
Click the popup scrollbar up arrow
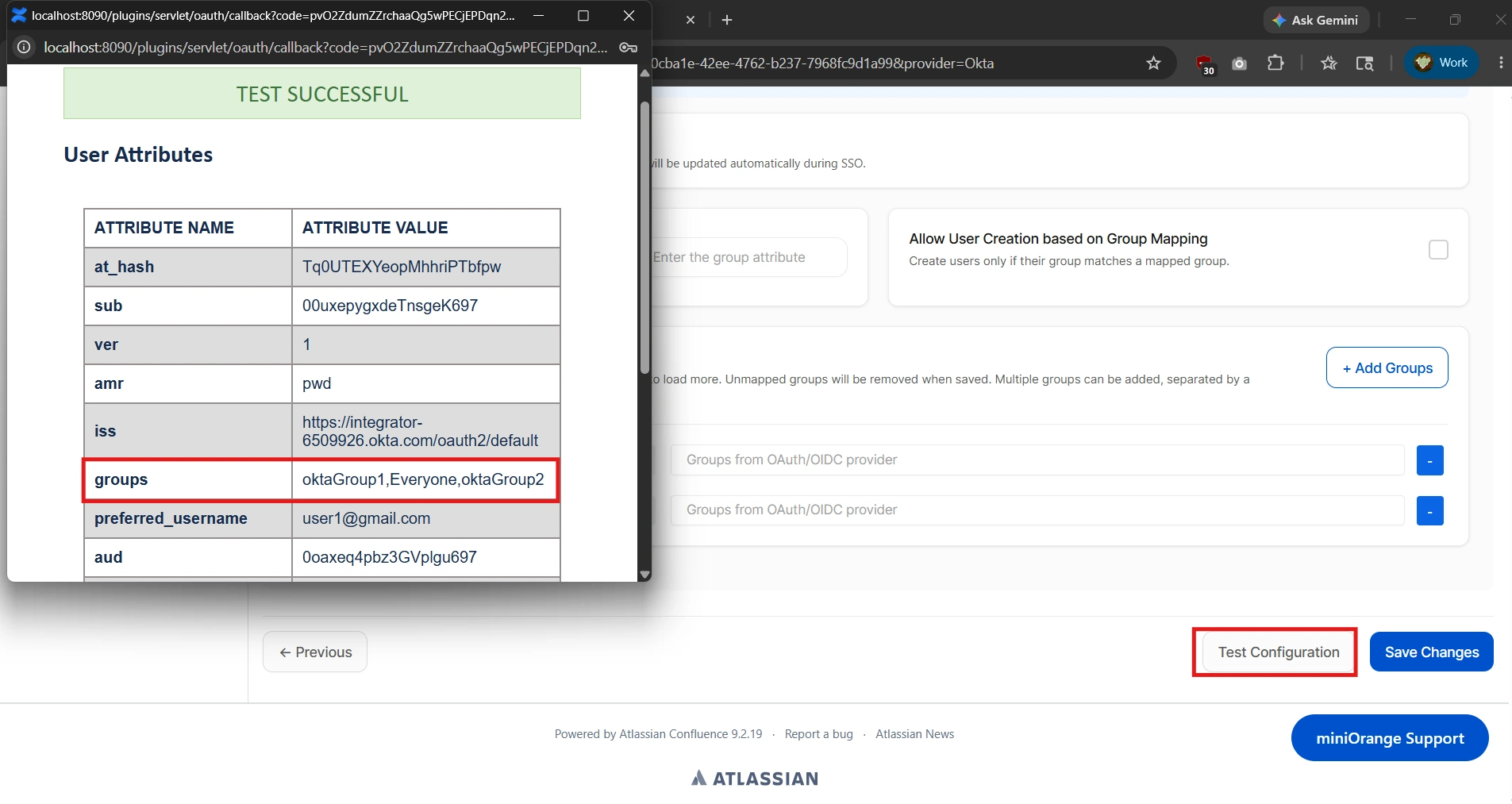[644, 73]
